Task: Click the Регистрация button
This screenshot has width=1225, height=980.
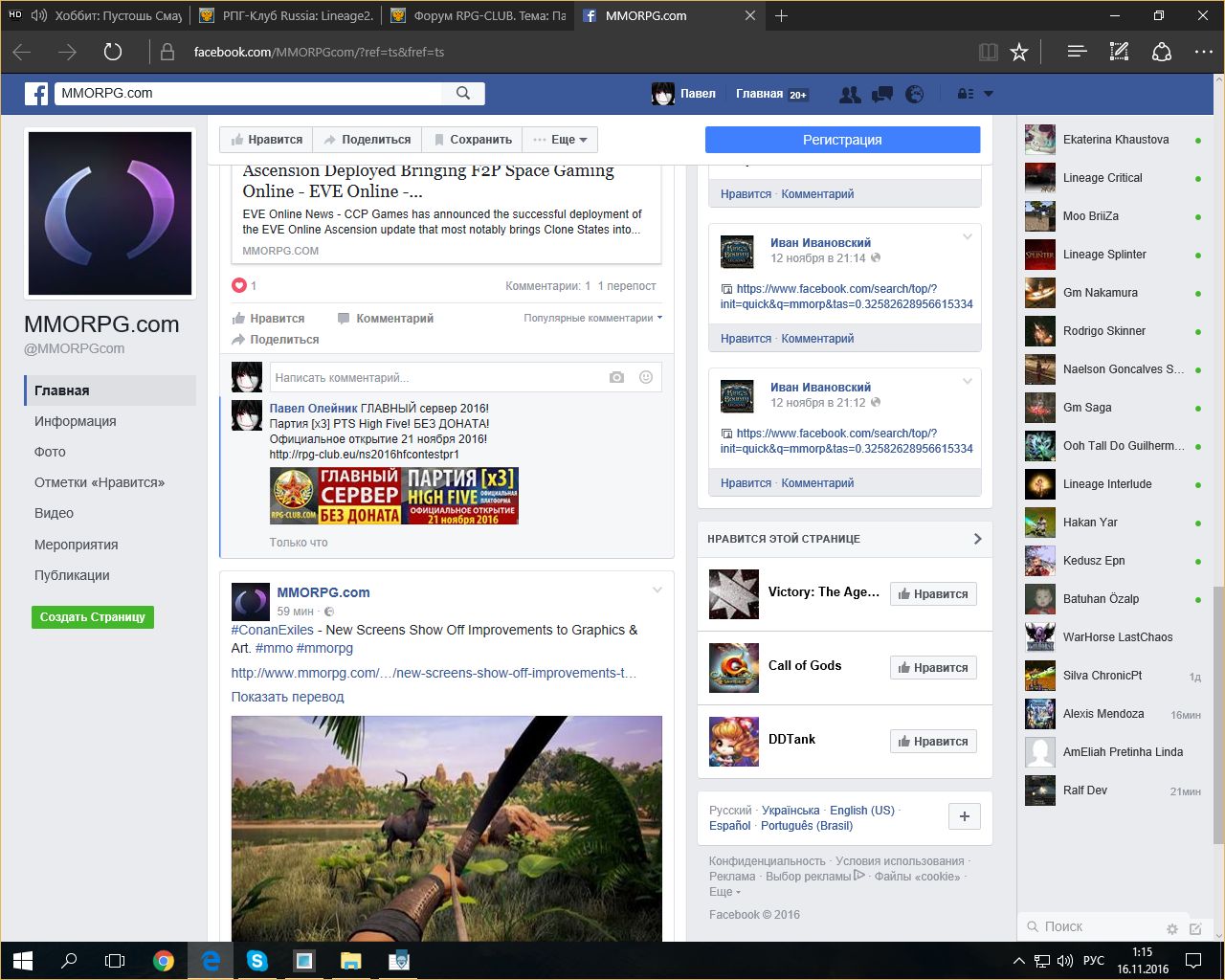Action: (x=842, y=140)
